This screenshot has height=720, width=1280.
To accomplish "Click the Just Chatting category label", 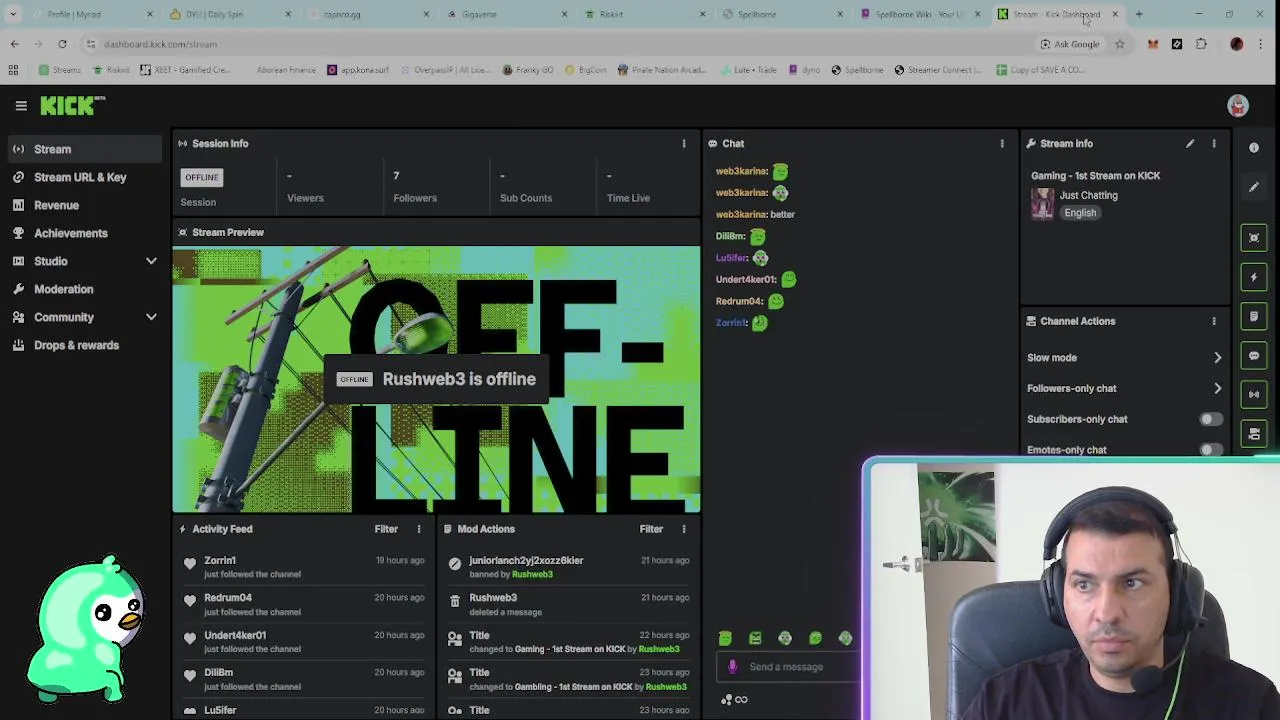I will [x=1089, y=195].
